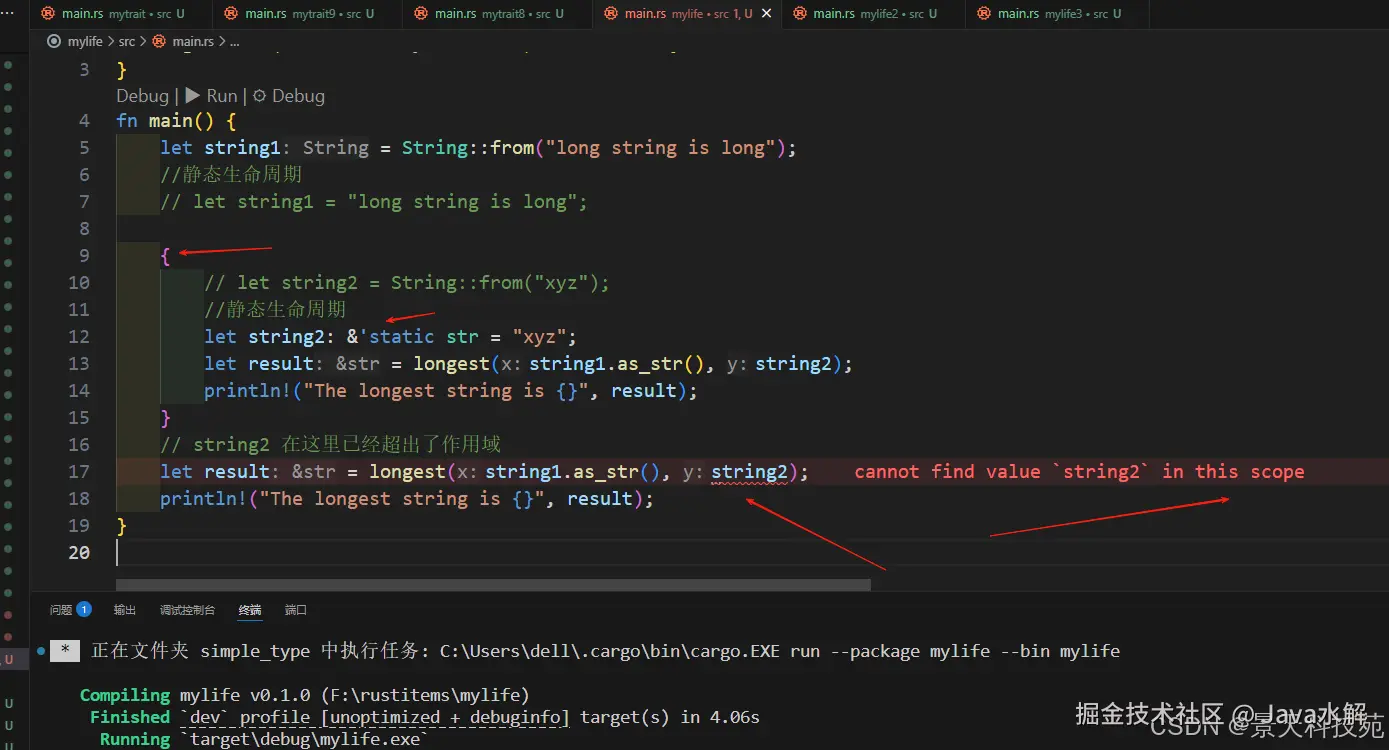Viewport: 1389px width, 750px height.
Task: Click the Rust file icon on the mytrait9 tab
Action: click(x=231, y=14)
